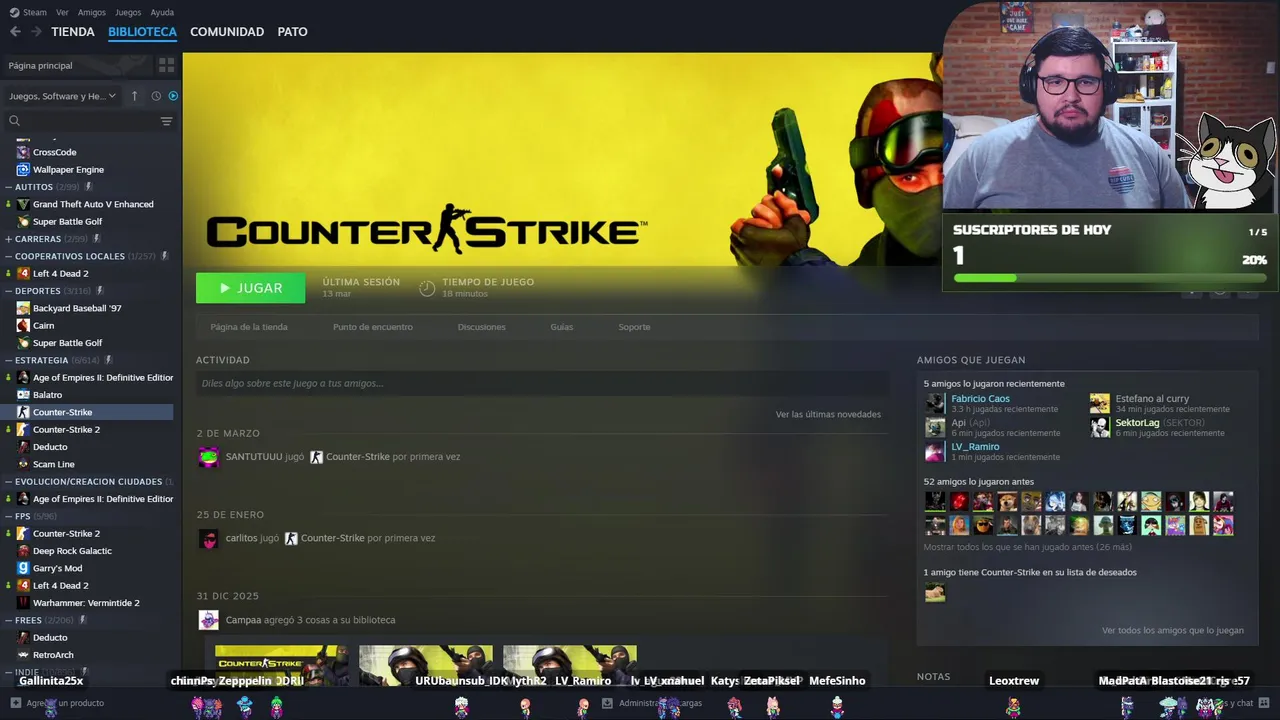The height and width of the screenshot is (720, 1280).
Task: Open Balatro game icon
Action: coord(23,395)
